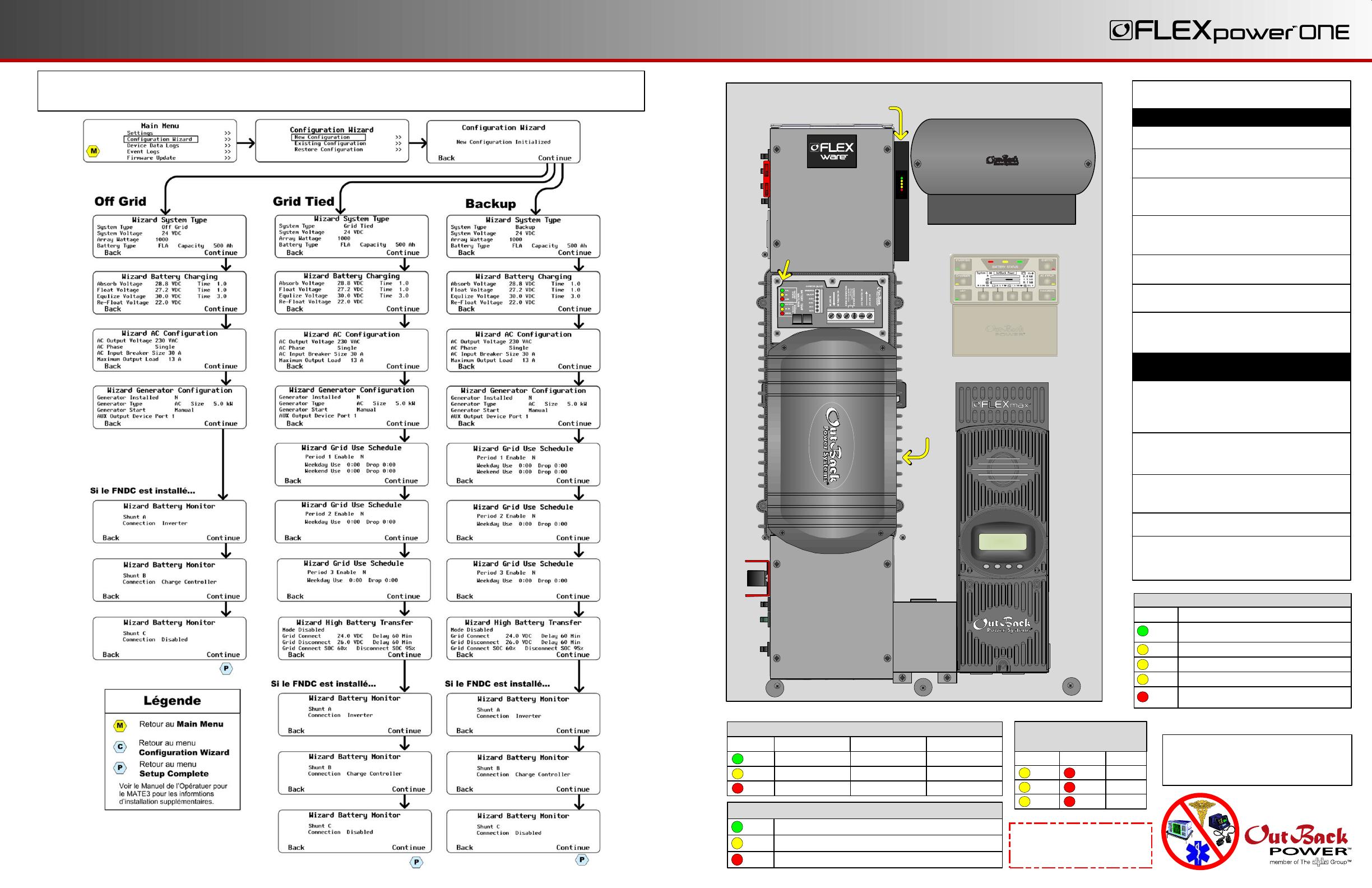
Task: Click the yellow M hexagon in Main Menu
Action: [94, 151]
